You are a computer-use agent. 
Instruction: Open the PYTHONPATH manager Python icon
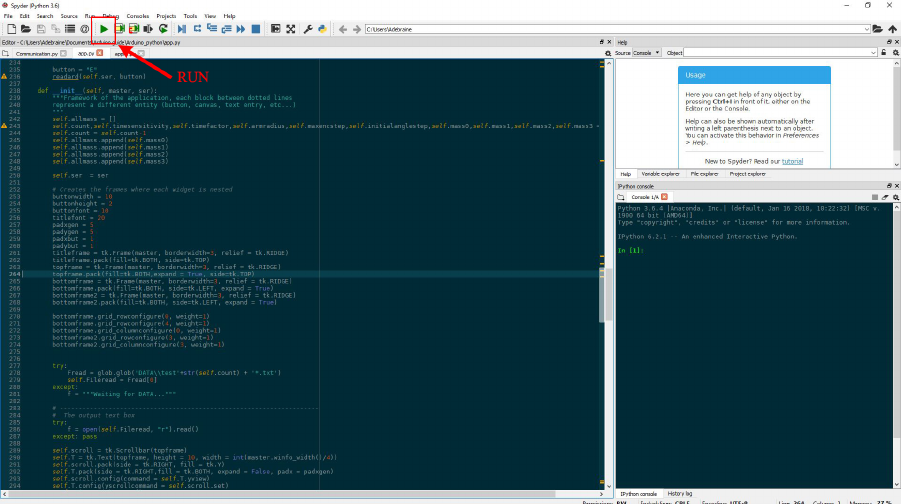[323, 29]
